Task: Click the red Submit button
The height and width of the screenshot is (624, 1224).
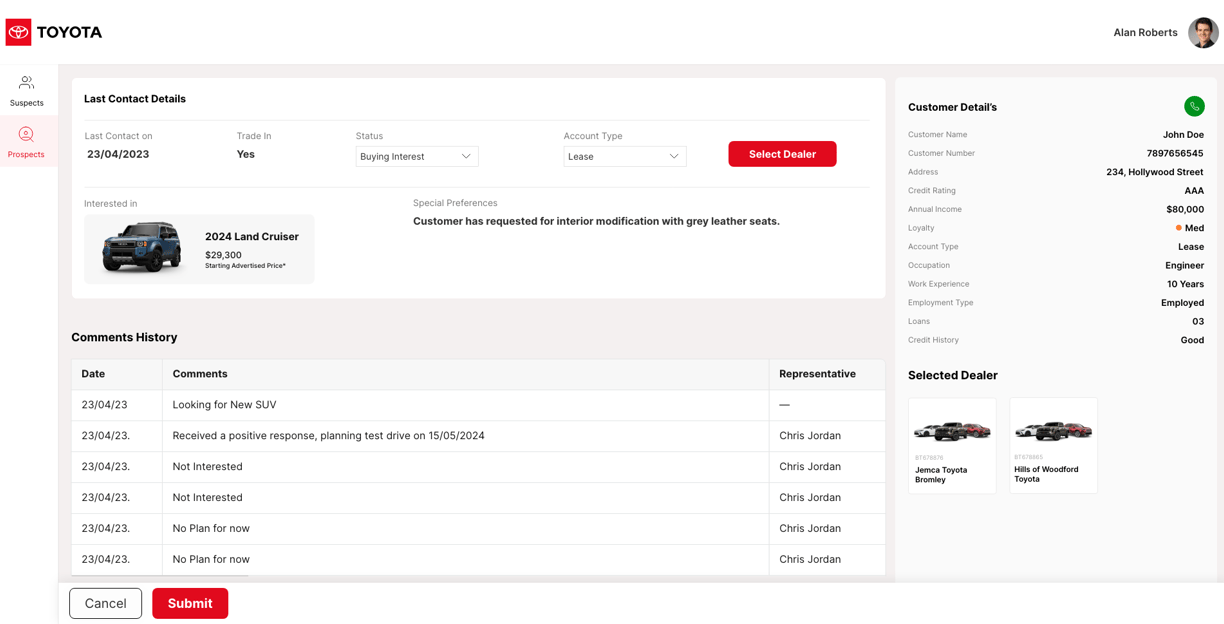Action: click(190, 603)
